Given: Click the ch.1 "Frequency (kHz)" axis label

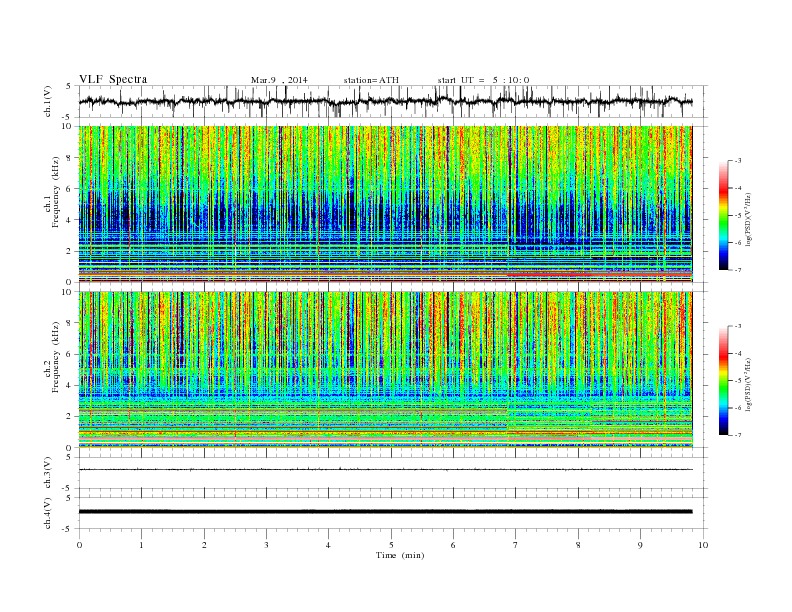Looking at the screenshot, I should point(56,192).
